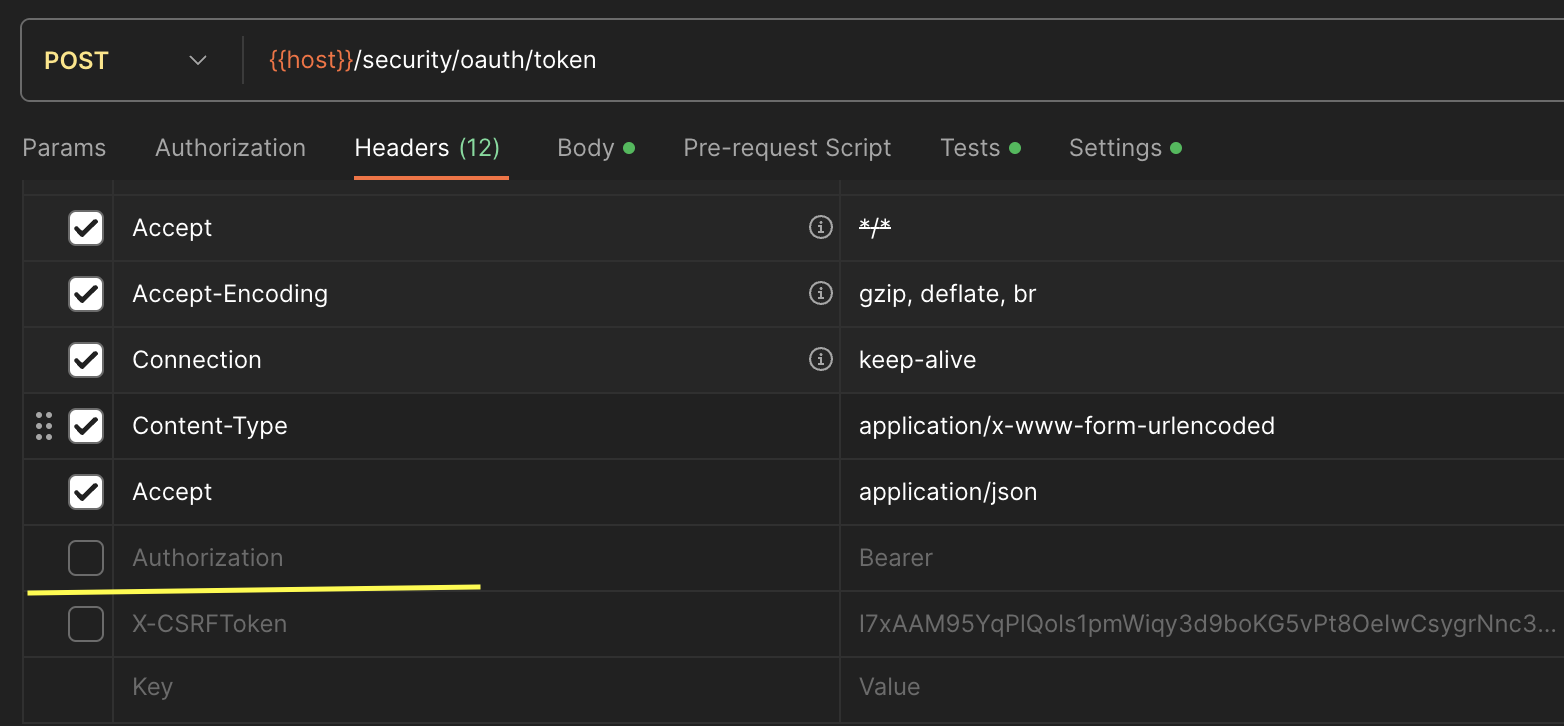Open the Pre-request Script tab

(787, 148)
